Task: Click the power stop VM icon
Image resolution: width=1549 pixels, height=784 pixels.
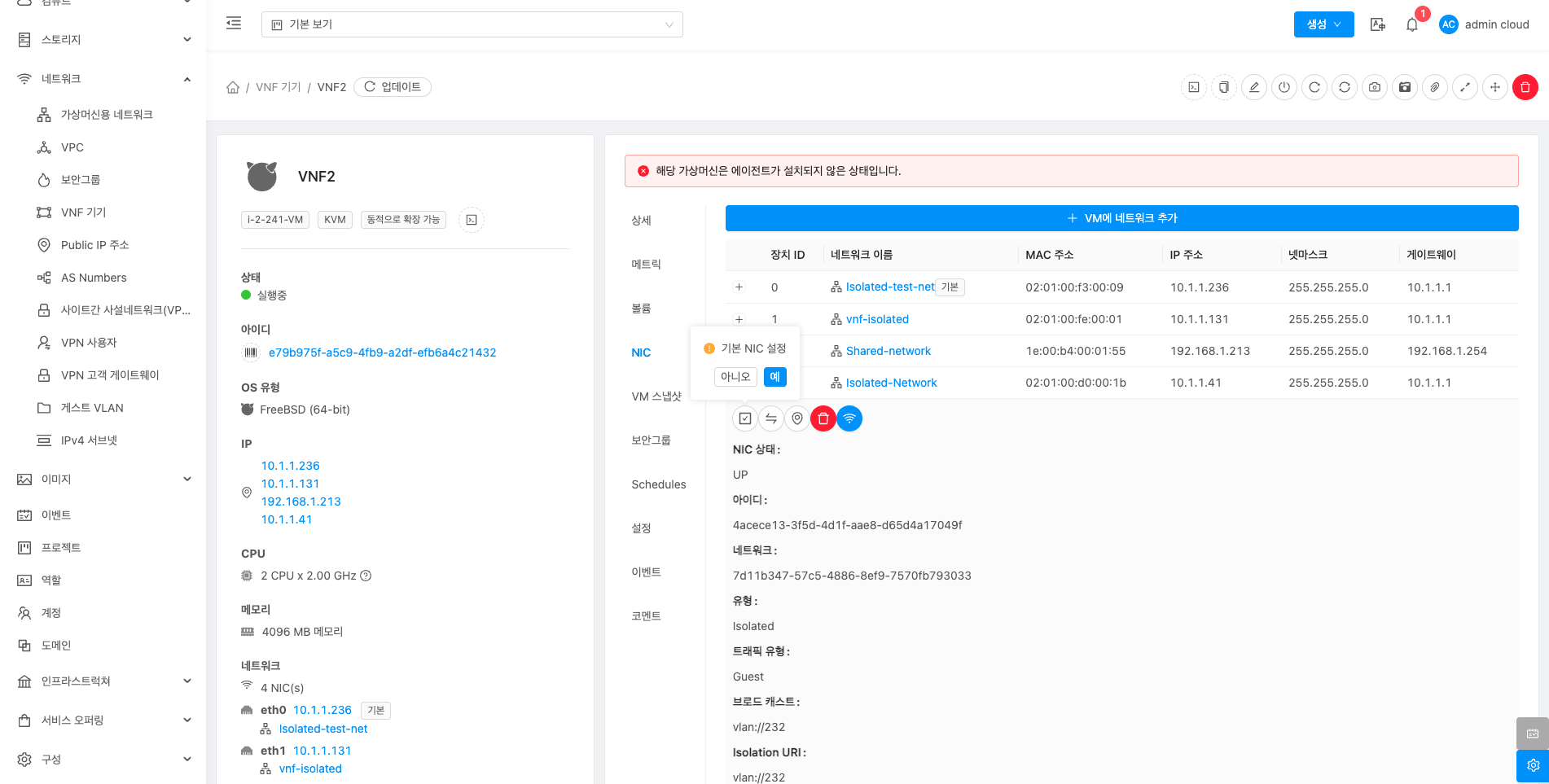Action: [1284, 87]
